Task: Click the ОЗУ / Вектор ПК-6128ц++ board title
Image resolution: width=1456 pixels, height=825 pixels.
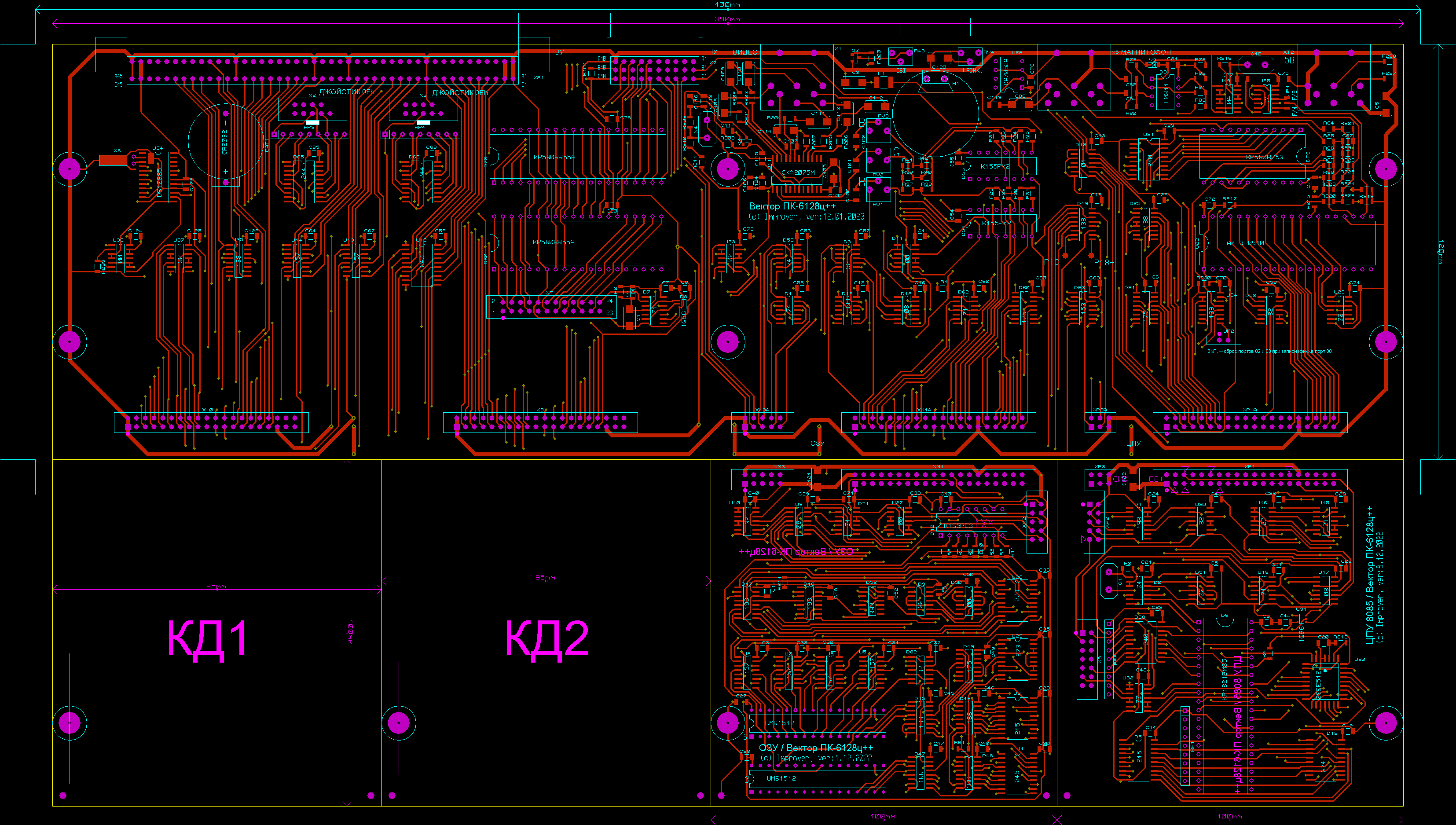Action: click(816, 748)
